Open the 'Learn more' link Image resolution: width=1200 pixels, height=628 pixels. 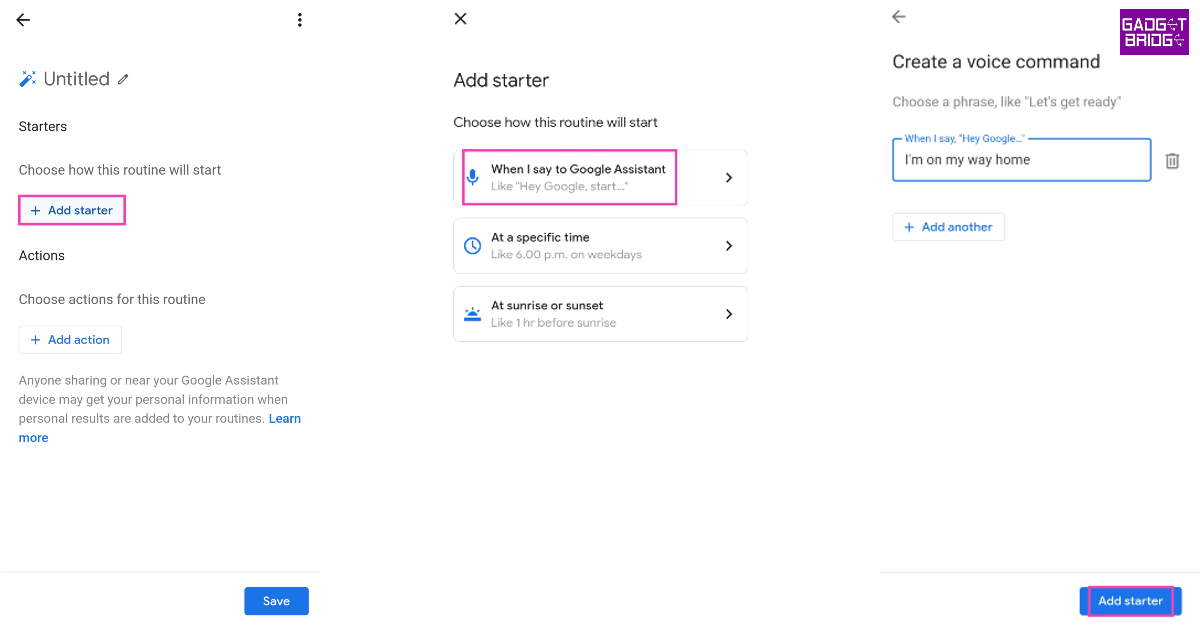pyautogui.click(x=284, y=419)
